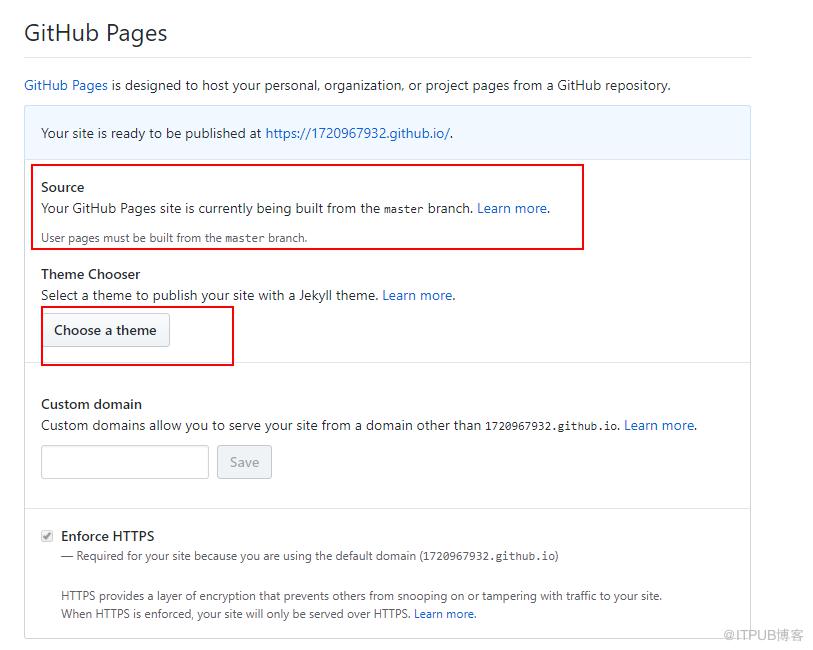813x650 pixels.
Task: Click the GitHub Pages page heading
Action: (x=96, y=33)
